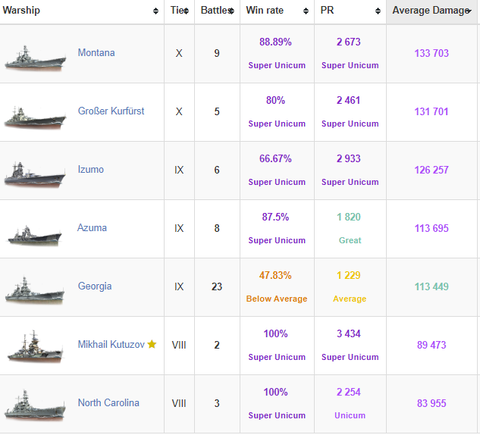Viewport: 480px width, 435px height.
Task: Select average damage value 89 473
Action: 432,345
